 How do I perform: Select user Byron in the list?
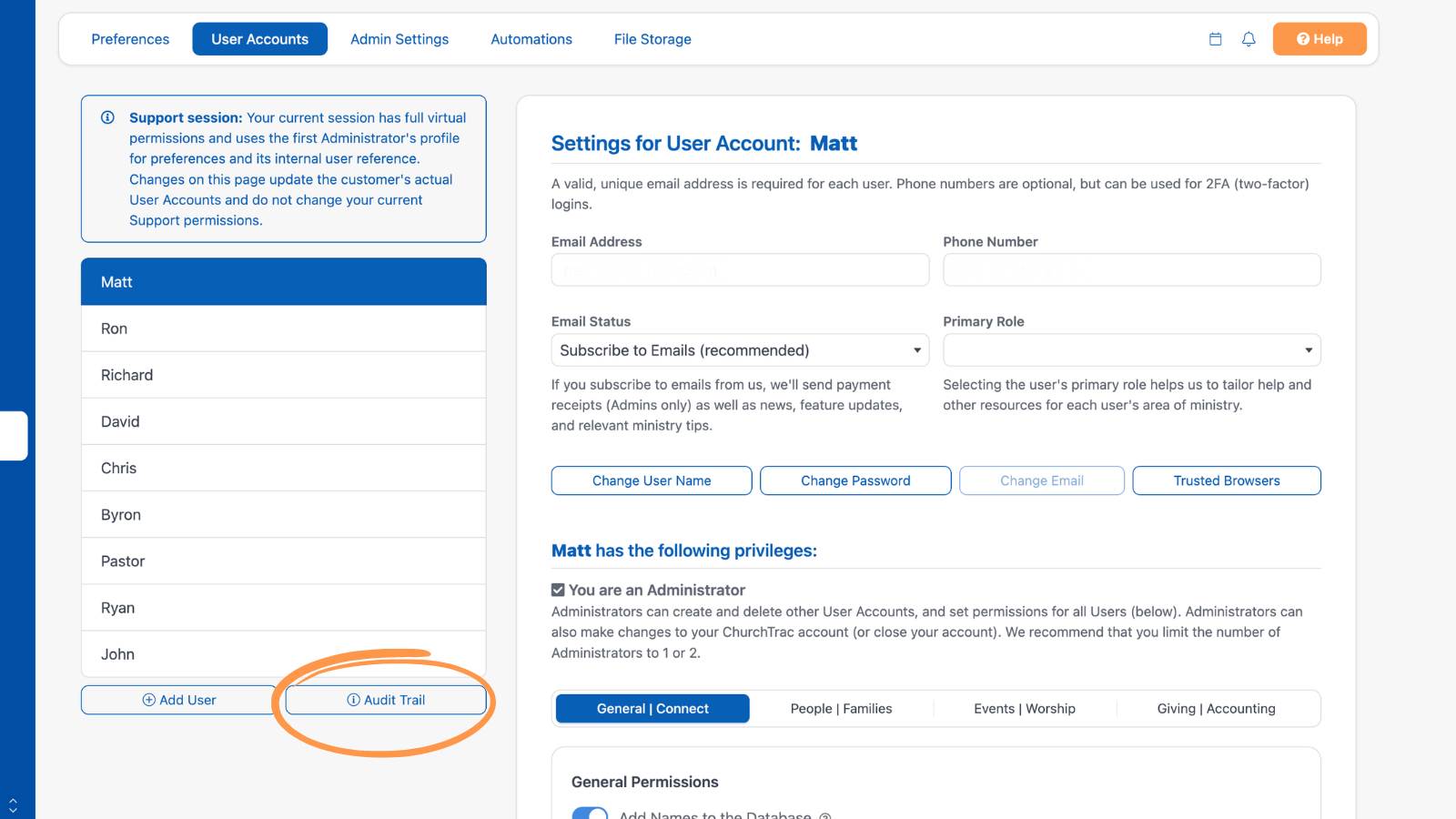[284, 514]
